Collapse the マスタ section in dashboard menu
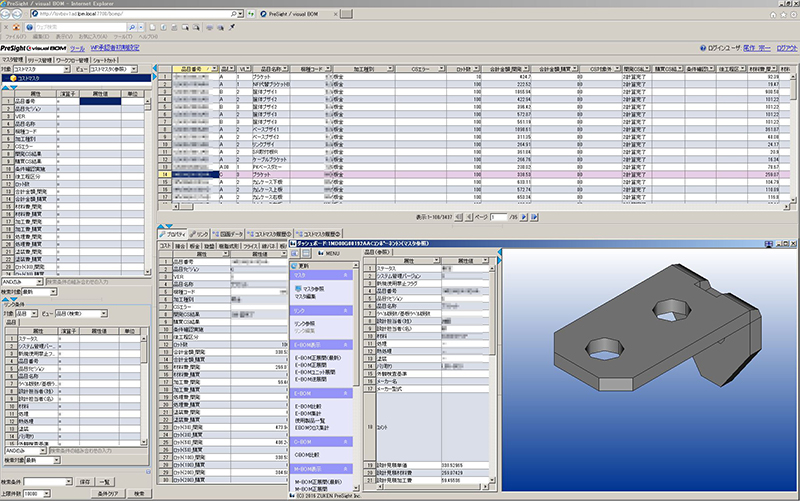800x501 pixels. click(x=345, y=275)
